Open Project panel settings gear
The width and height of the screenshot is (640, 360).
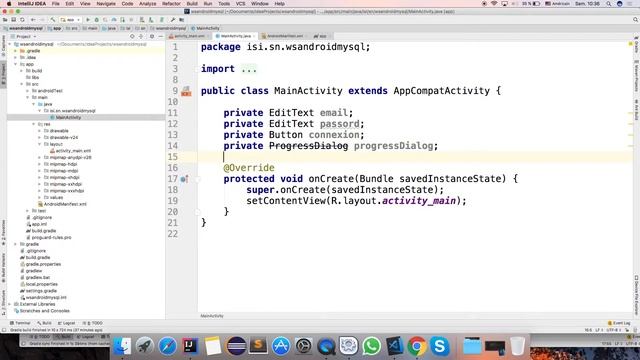(152, 36)
